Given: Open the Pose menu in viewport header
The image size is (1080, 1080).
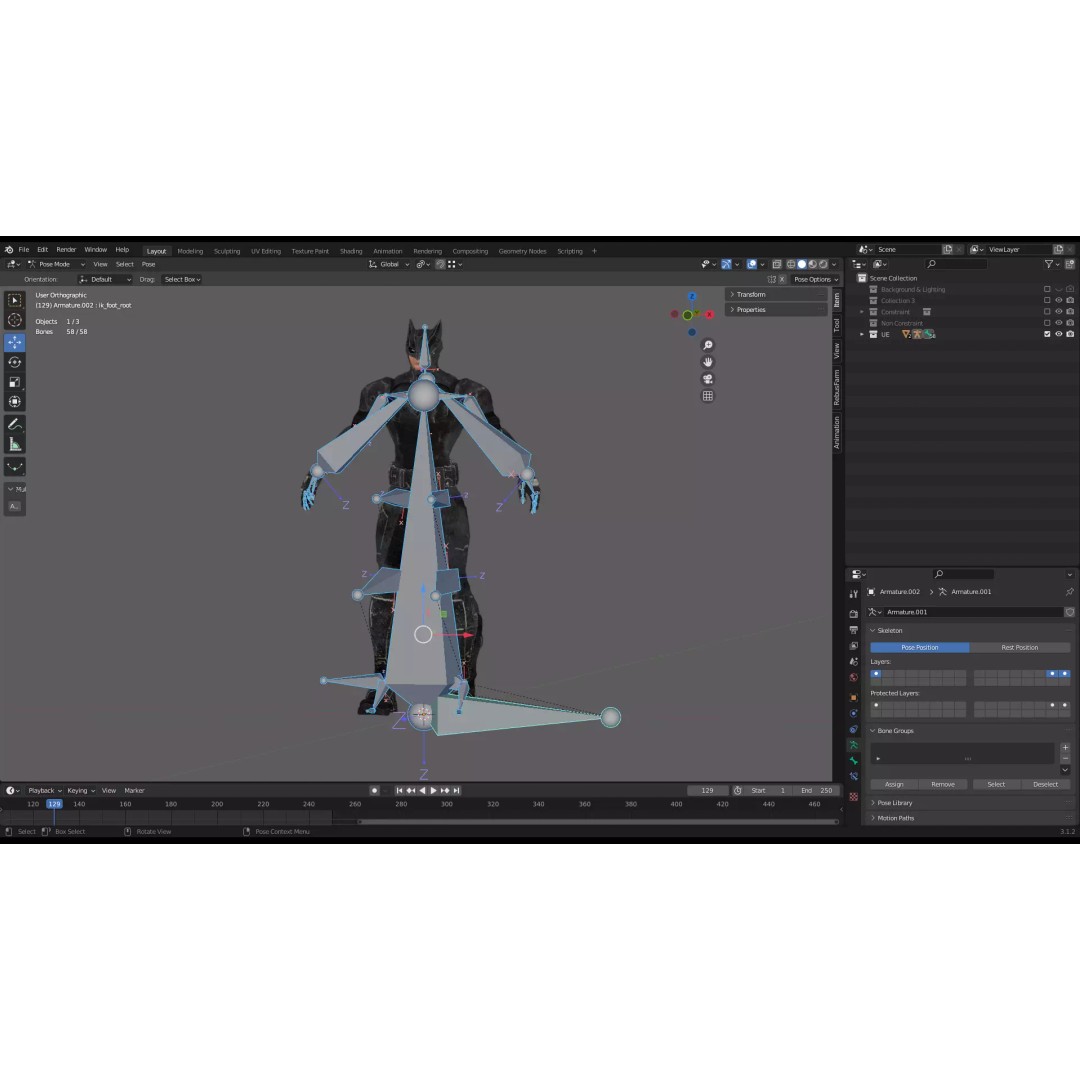Looking at the screenshot, I should coord(148,264).
